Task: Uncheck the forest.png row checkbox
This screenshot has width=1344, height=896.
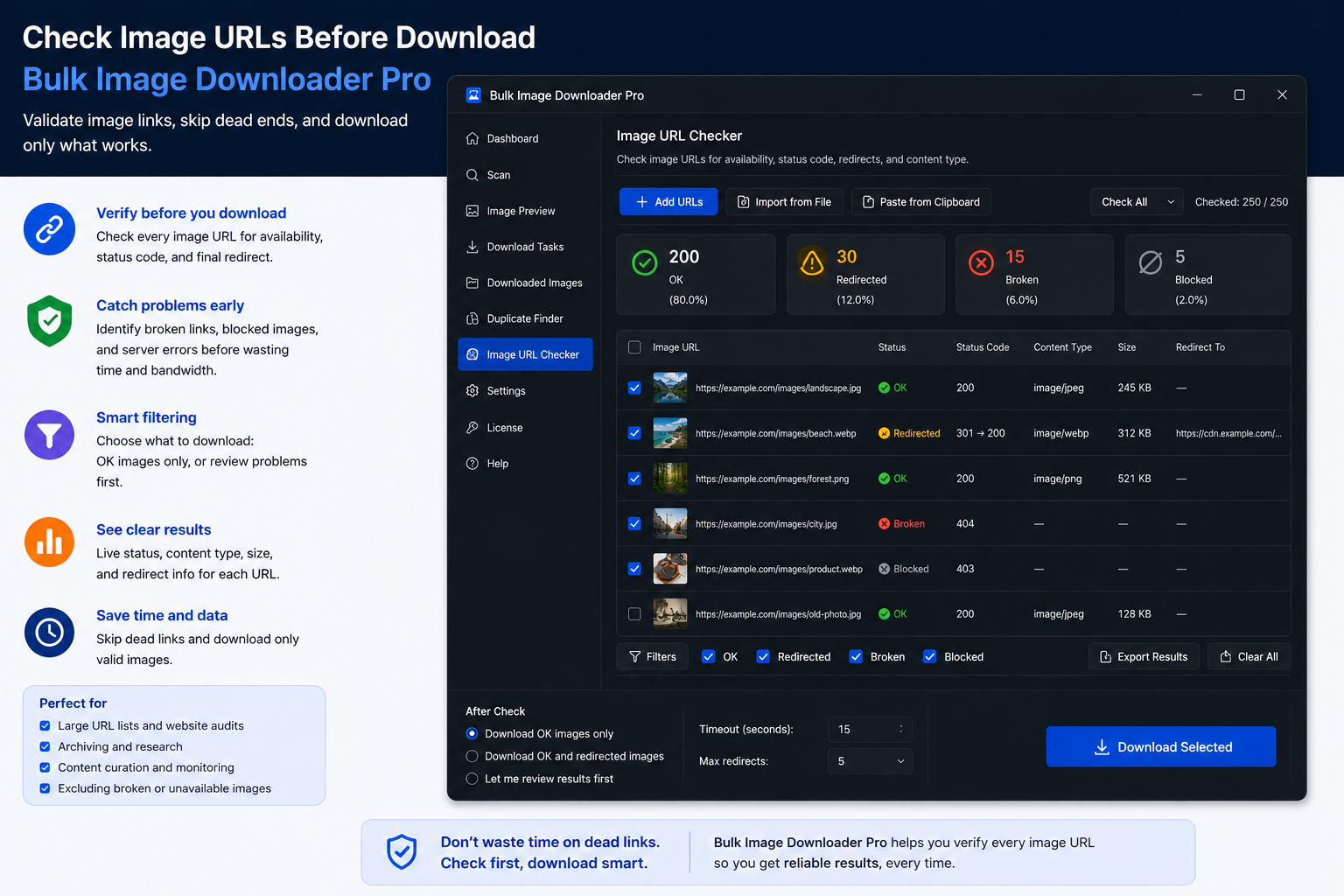Action: tap(634, 479)
